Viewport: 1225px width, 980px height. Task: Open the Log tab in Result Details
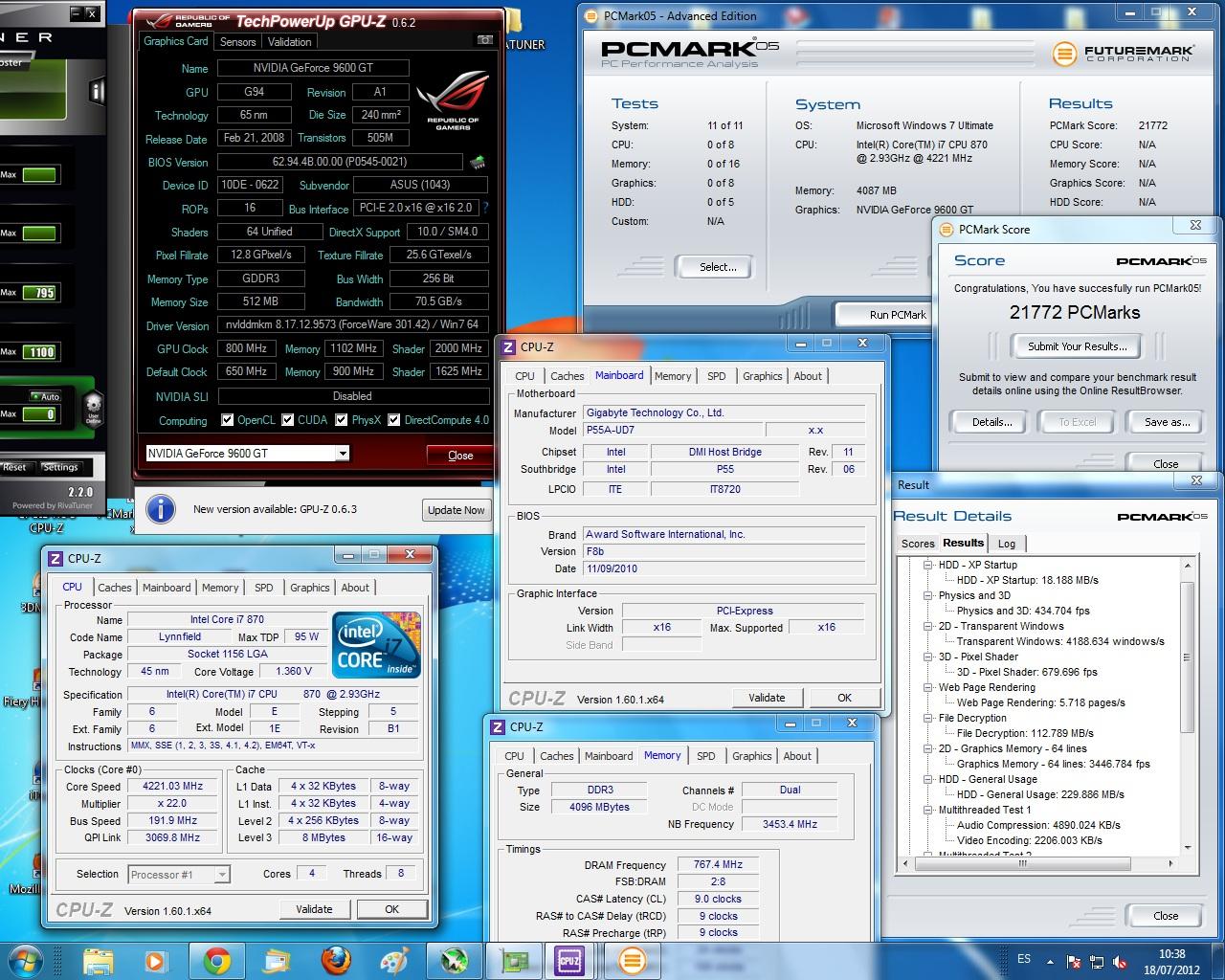pyautogui.click(x=1007, y=544)
